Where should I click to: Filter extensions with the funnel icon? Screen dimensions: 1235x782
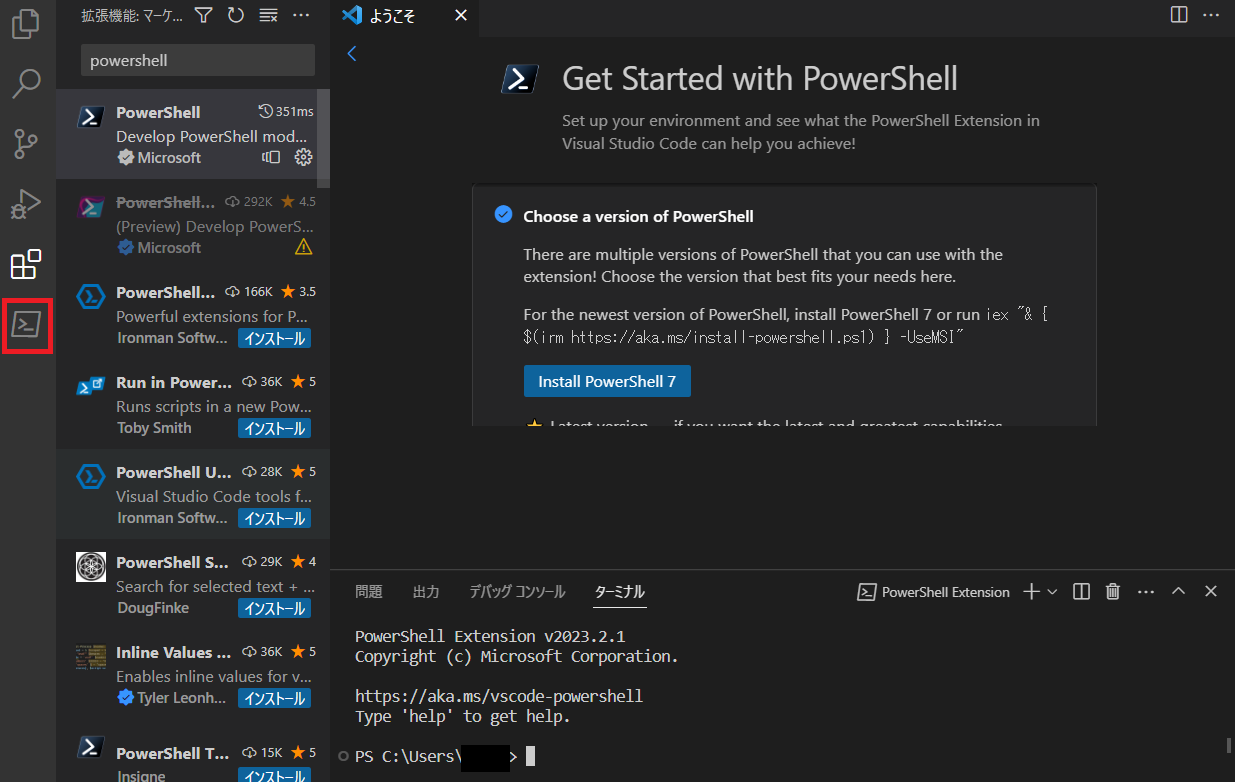click(203, 15)
